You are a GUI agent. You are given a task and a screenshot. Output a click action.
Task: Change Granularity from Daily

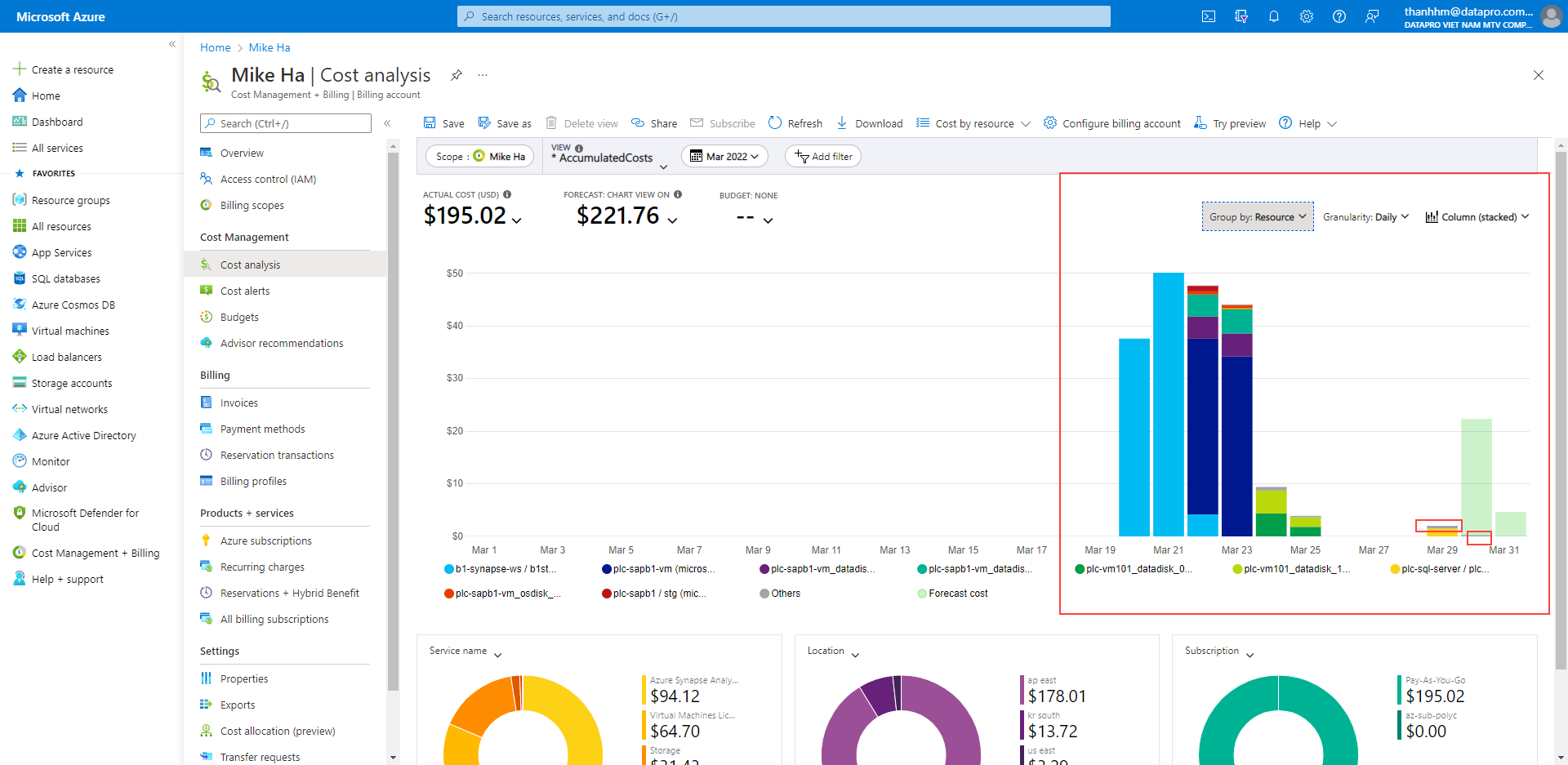(x=1365, y=216)
